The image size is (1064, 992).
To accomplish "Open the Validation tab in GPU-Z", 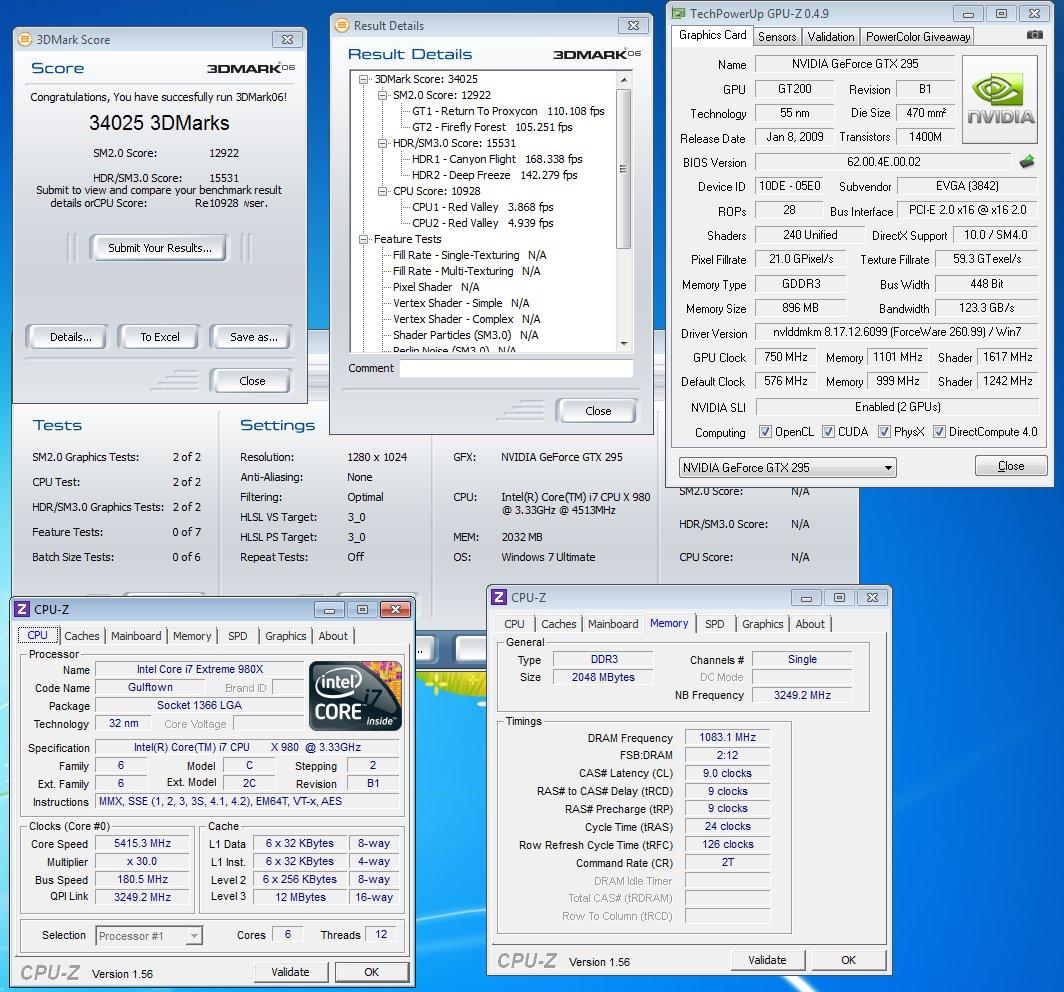I will [x=831, y=37].
